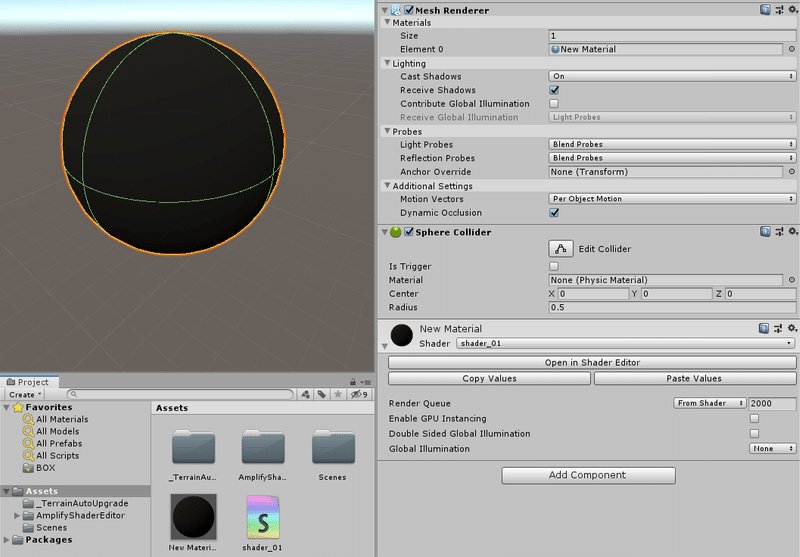Toggle Receive Shadows checkbox
800x557 pixels.
(554, 90)
